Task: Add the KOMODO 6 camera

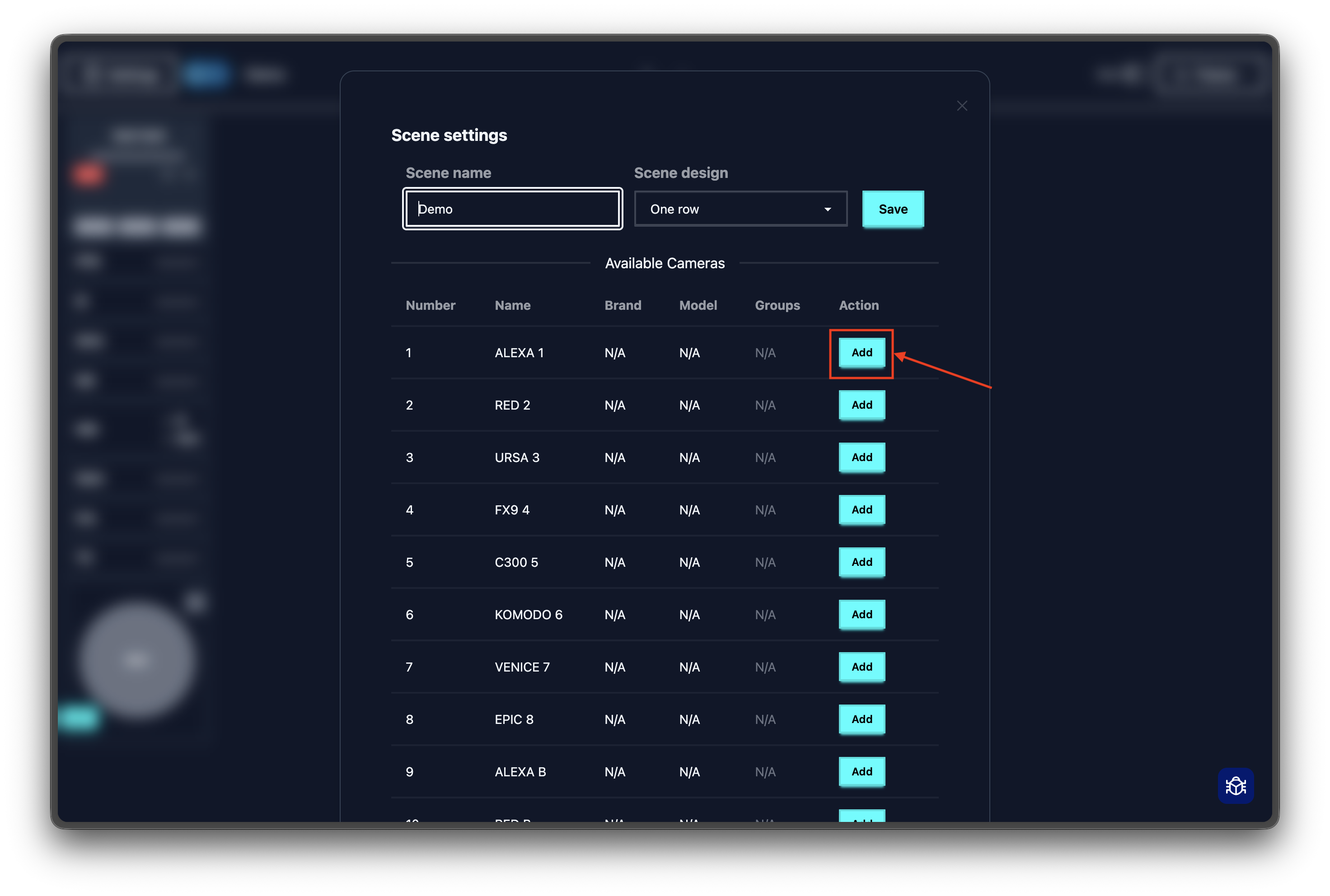Action: pyautogui.click(x=862, y=614)
